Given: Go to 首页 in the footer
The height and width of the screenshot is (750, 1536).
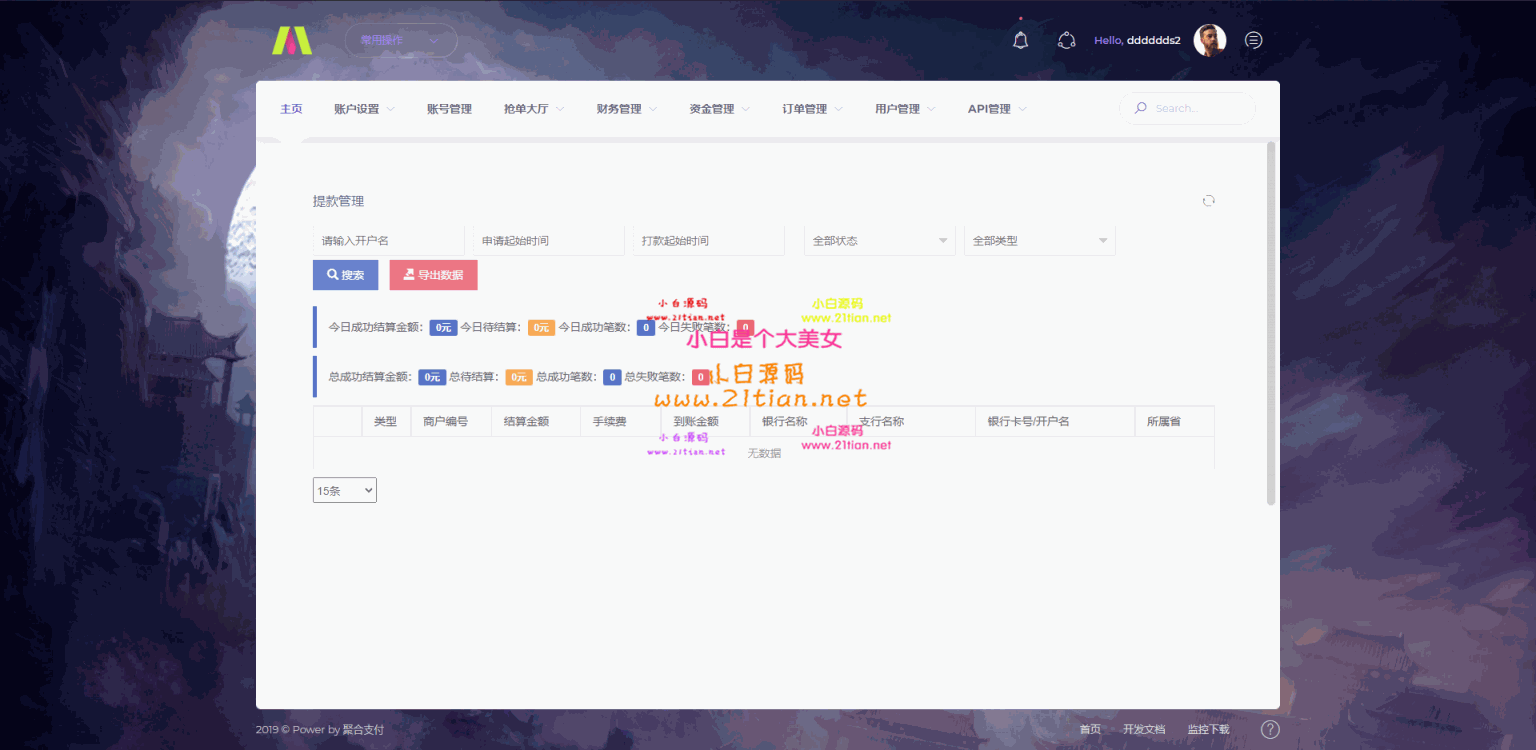Looking at the screenshot, I should [1090, 730].
